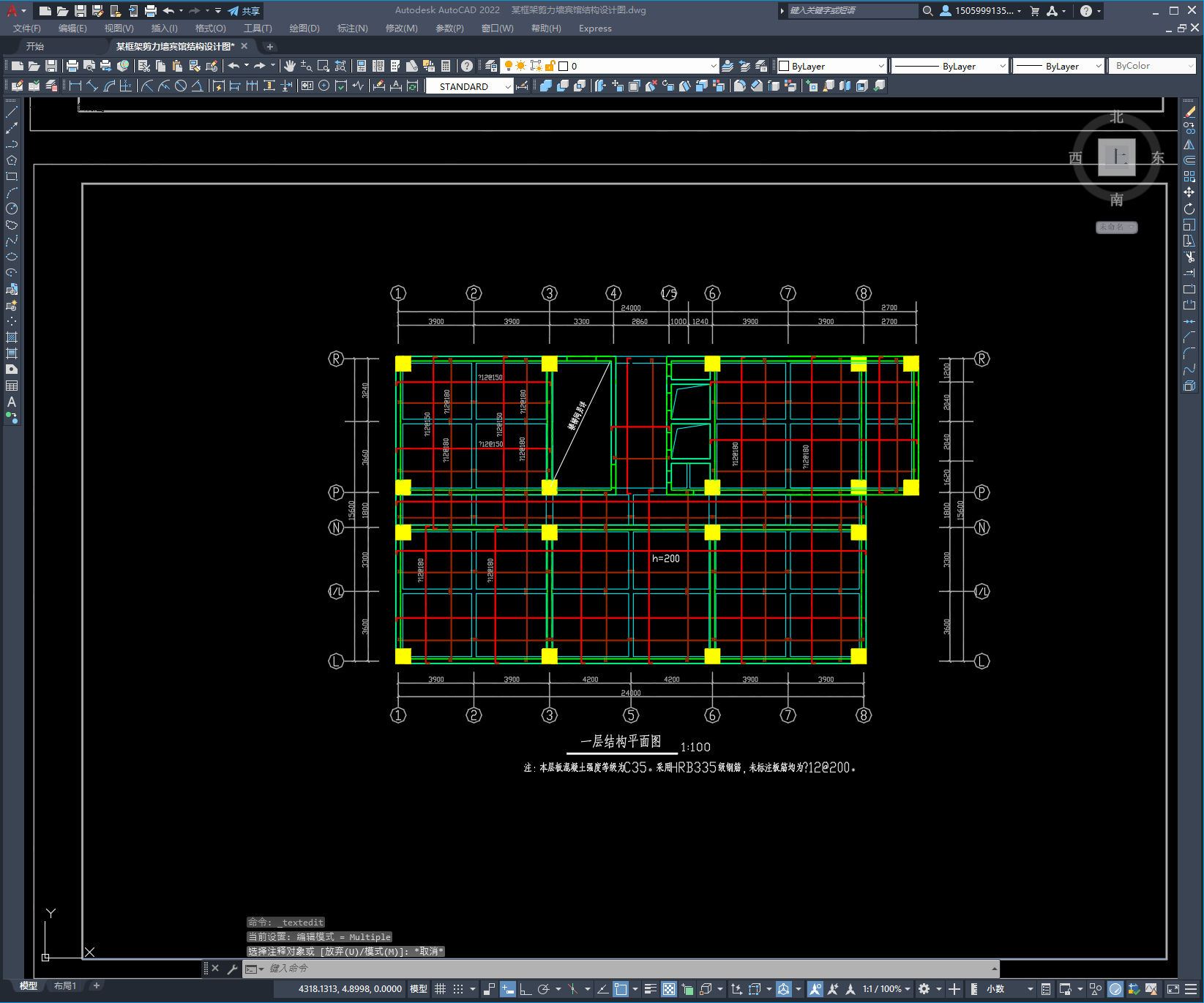Open the QuickCalc calculator icon
Image resolution: width=1204 pixels, height=1003 pixels.
click(x=446, y=66)
